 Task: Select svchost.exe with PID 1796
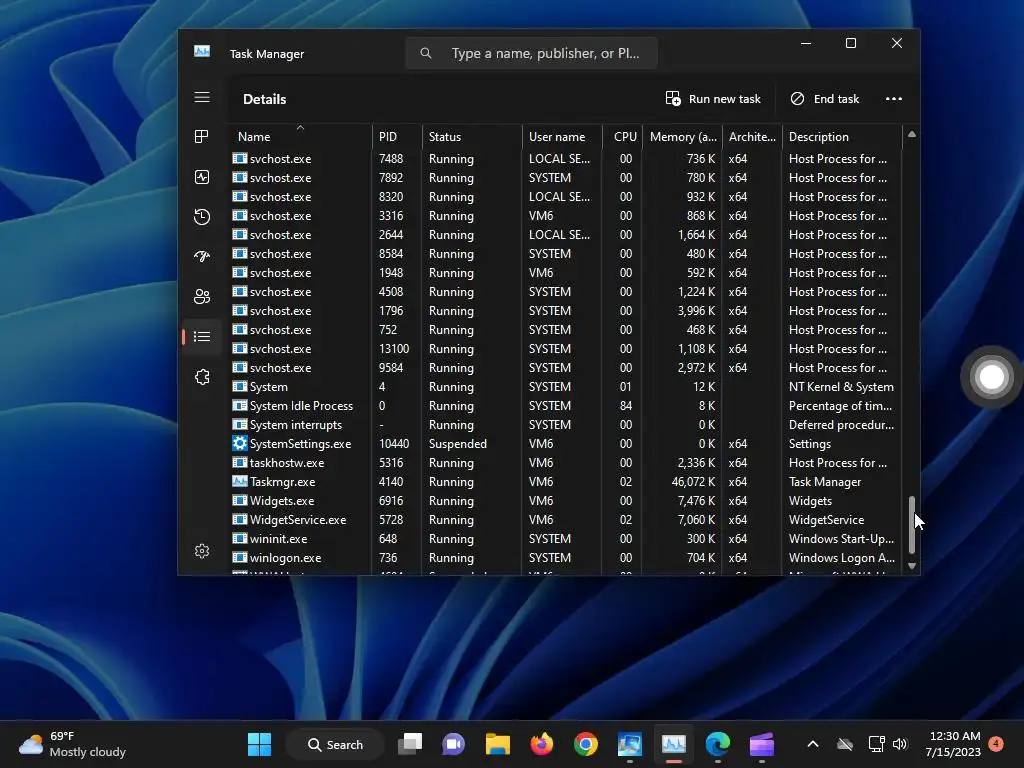[x=566, y=311]
